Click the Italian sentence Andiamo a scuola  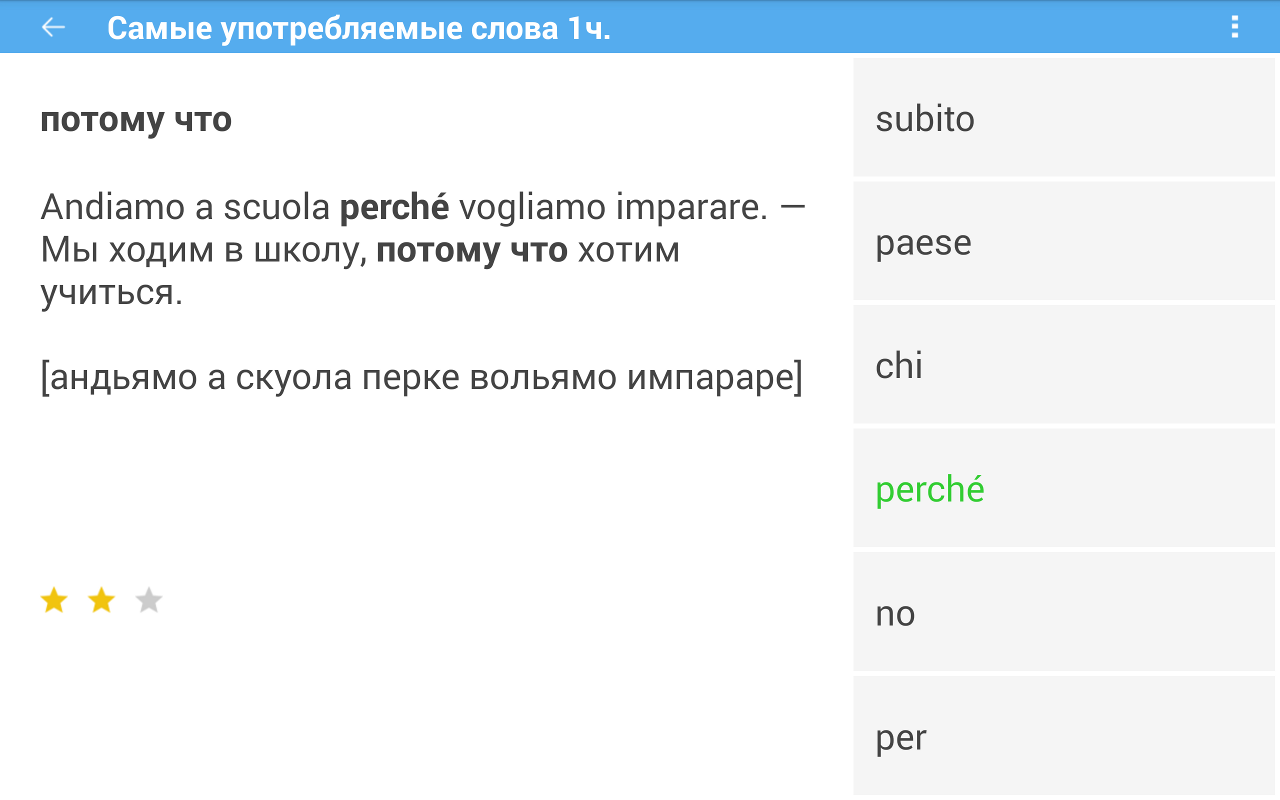click(185, 208)
